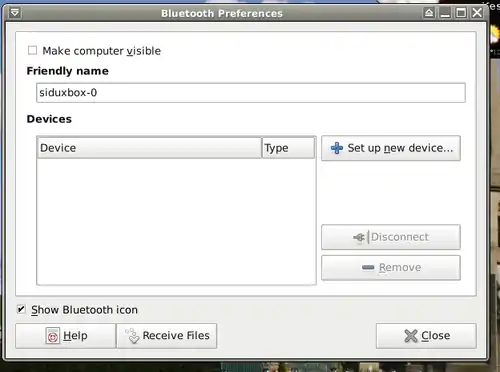Image resolution: width=500 pixels, height=372 pixels.
Task: Open the window menu arrow in title bar
Action: (15, 13)
